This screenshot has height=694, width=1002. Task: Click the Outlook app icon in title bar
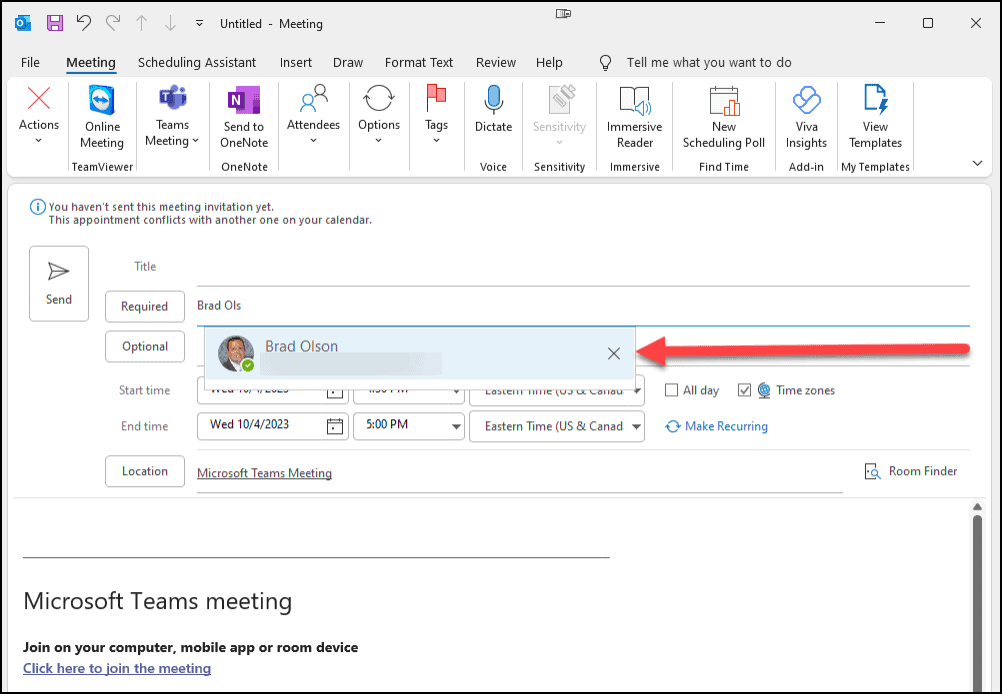(x=23, y=24)
